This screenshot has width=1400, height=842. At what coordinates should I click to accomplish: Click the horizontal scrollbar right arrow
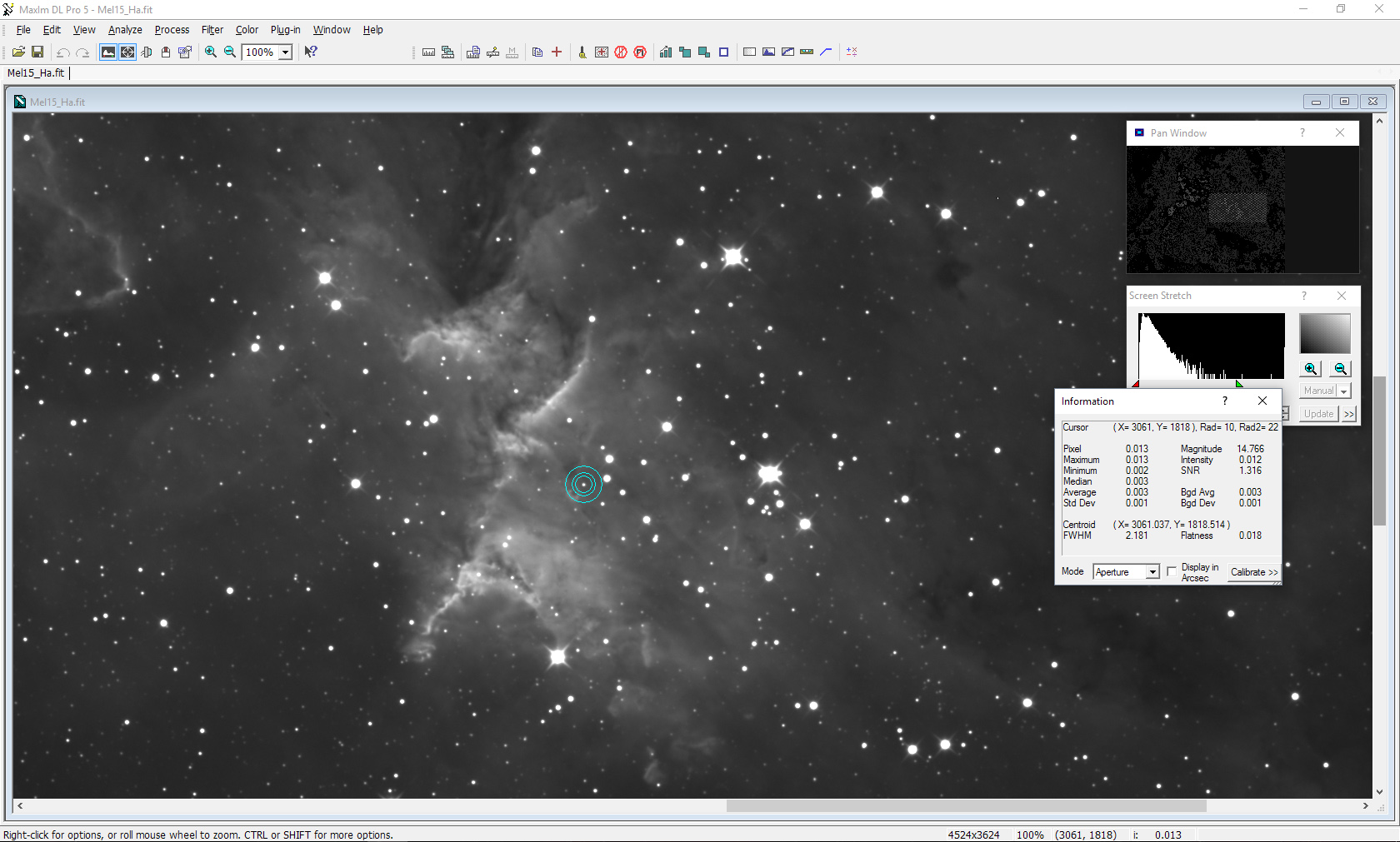coord(1365,806)
